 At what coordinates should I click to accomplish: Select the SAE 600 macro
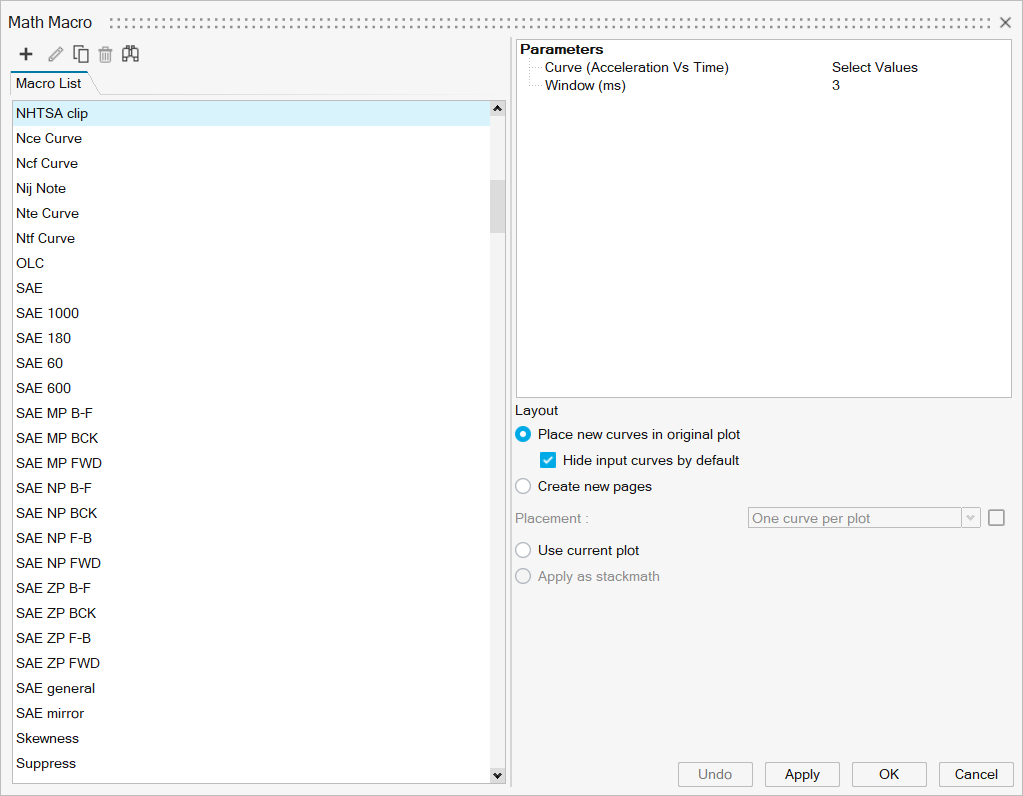pyautogui.click(x=251, y=388)
